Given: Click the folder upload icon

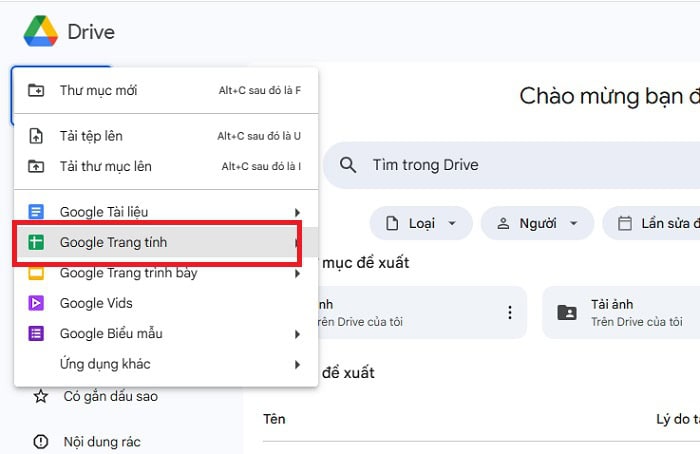Looking at the screenshot, I should (x=37, y=166).
